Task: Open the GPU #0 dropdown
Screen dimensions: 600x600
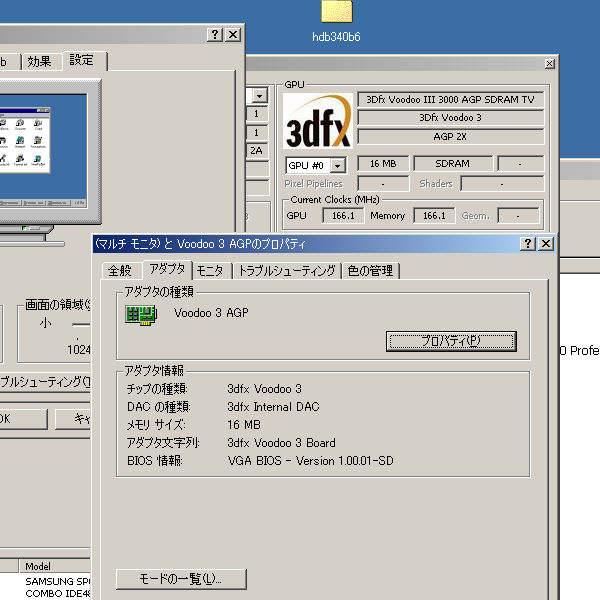Action: pyautogui.click(x=338, y=166)
